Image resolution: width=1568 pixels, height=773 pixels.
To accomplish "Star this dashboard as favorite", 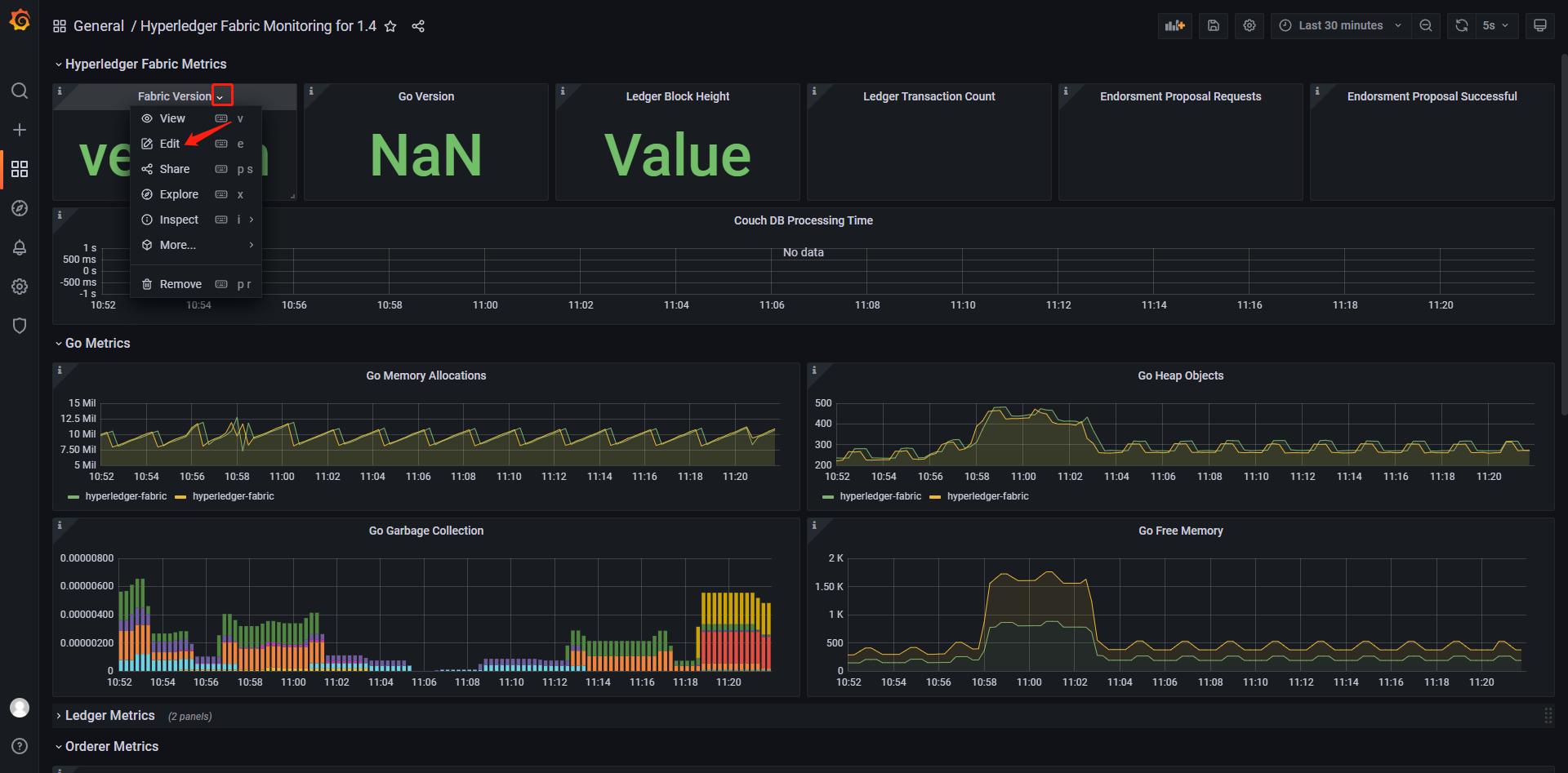I will point(390,26).
